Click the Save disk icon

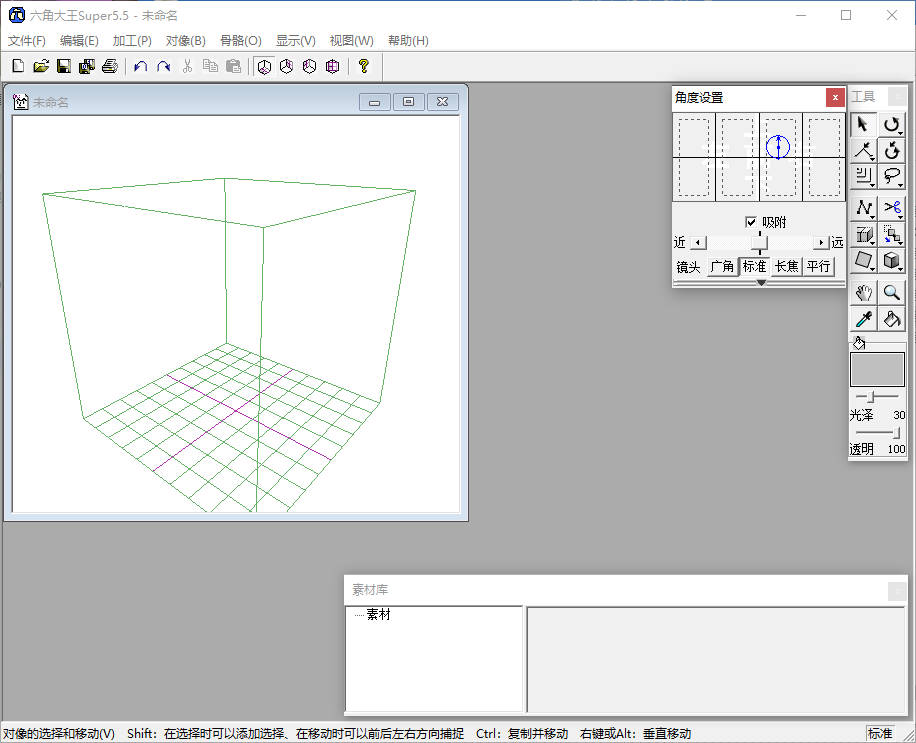click(x=63, y=66)
